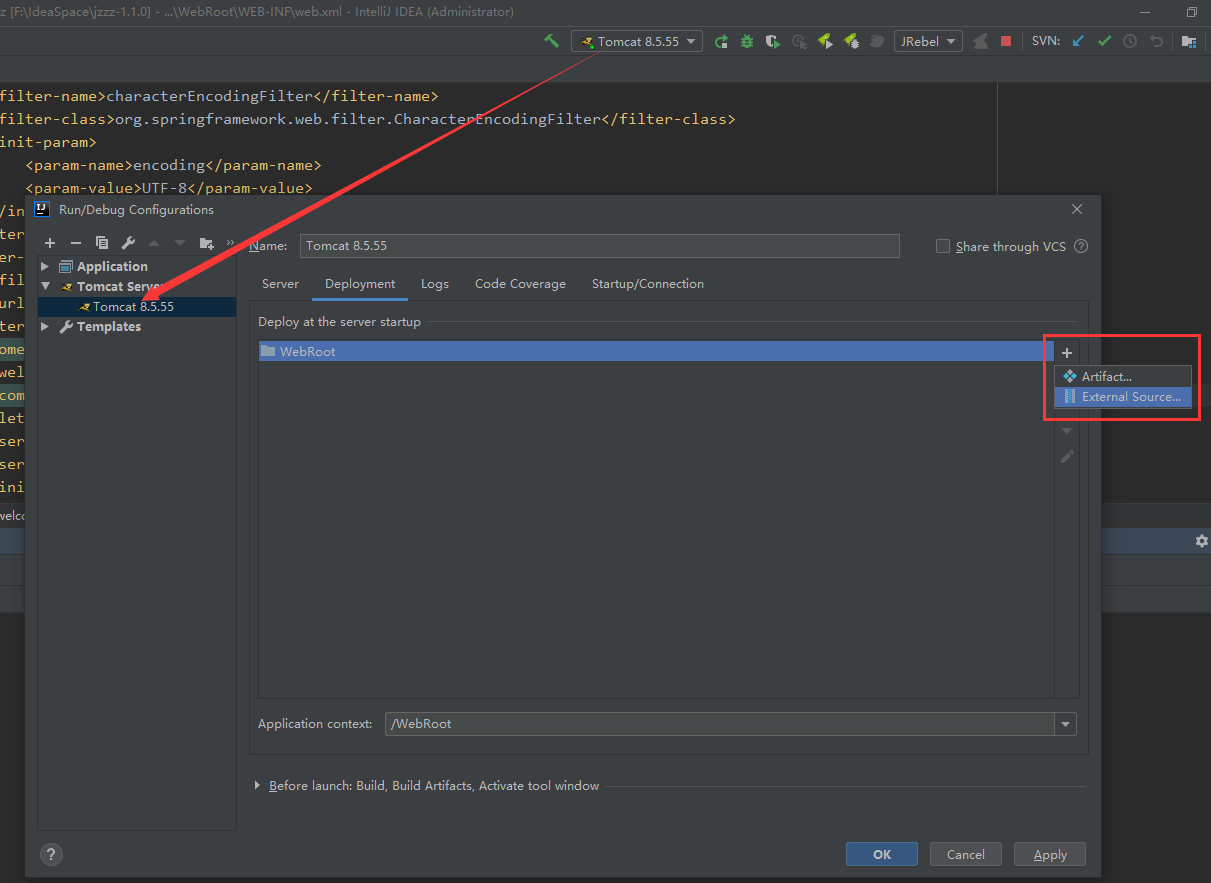Create new folder for configurations
The image size is (1211, 883).
[206, 243]
